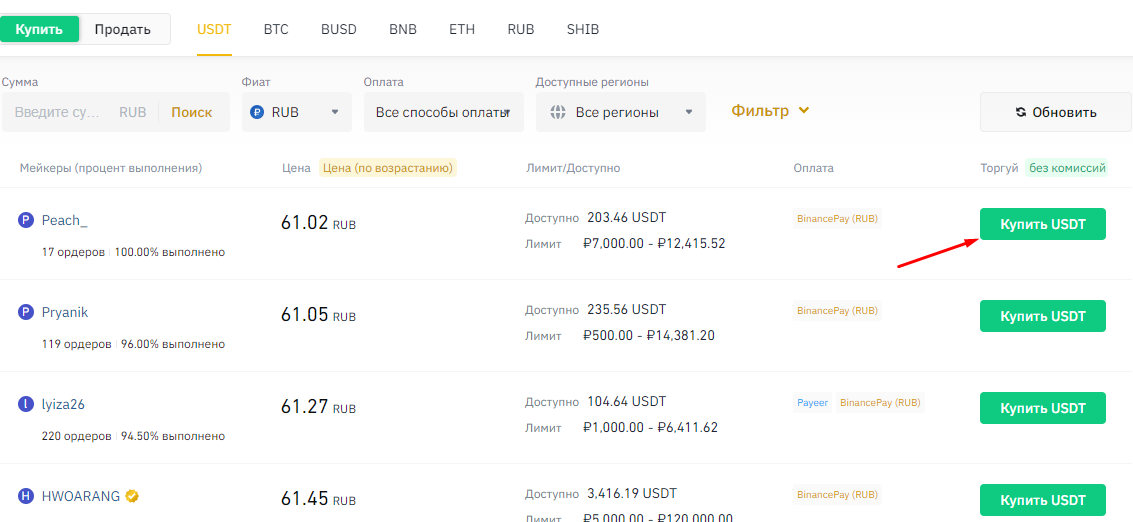Click HWOARANG's verified badge icon
Screen dimensions: 1133x522
132,496
